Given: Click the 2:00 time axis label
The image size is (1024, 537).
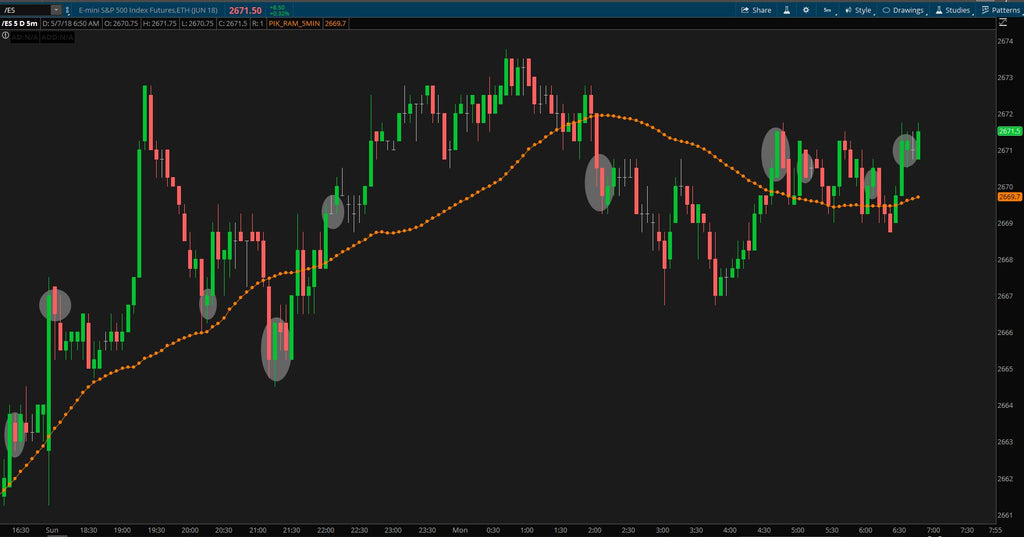Looking at the screenshot, I should pyautogui.click(x=595, y=530).
